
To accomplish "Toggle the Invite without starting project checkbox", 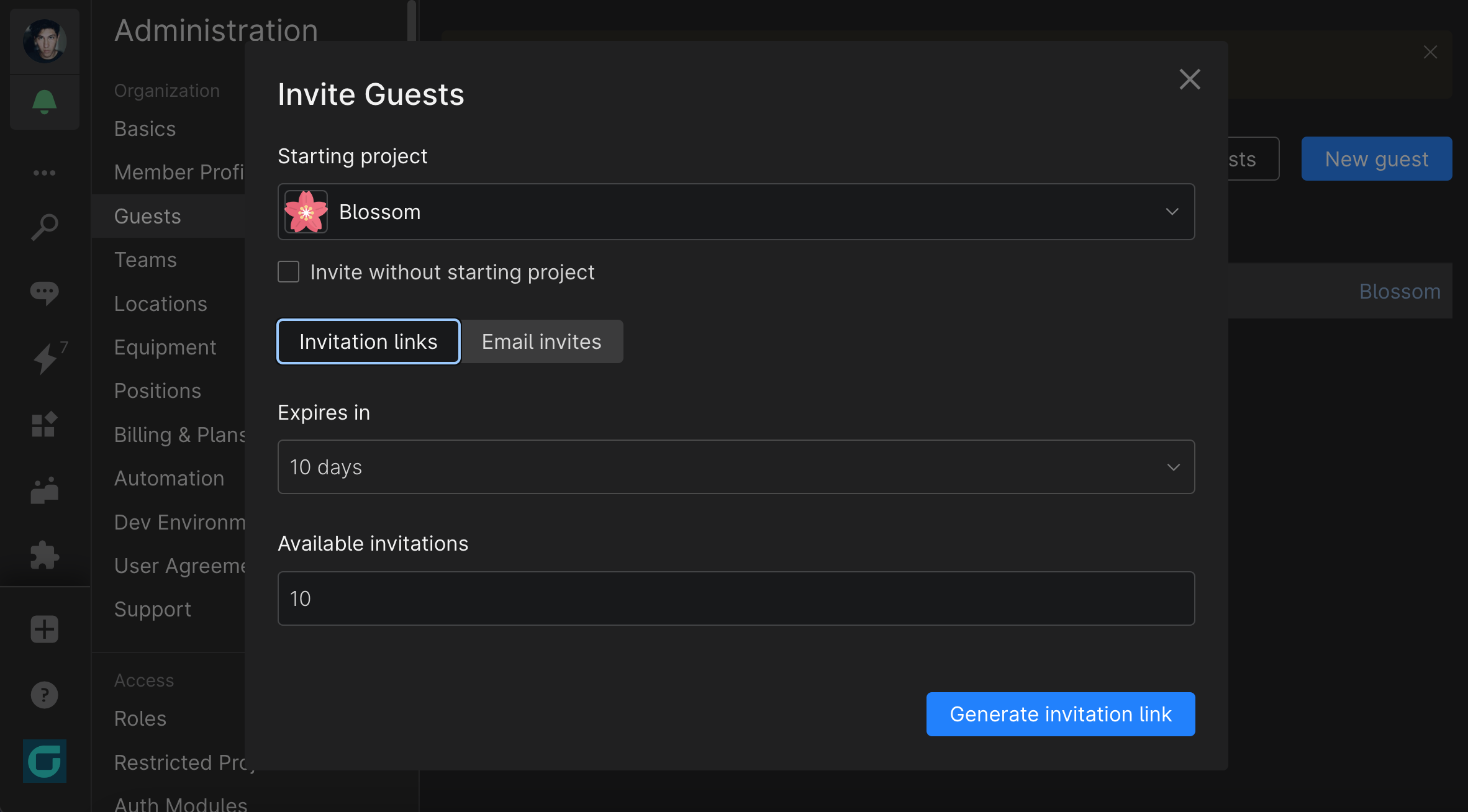I will [x=288, y=271].
